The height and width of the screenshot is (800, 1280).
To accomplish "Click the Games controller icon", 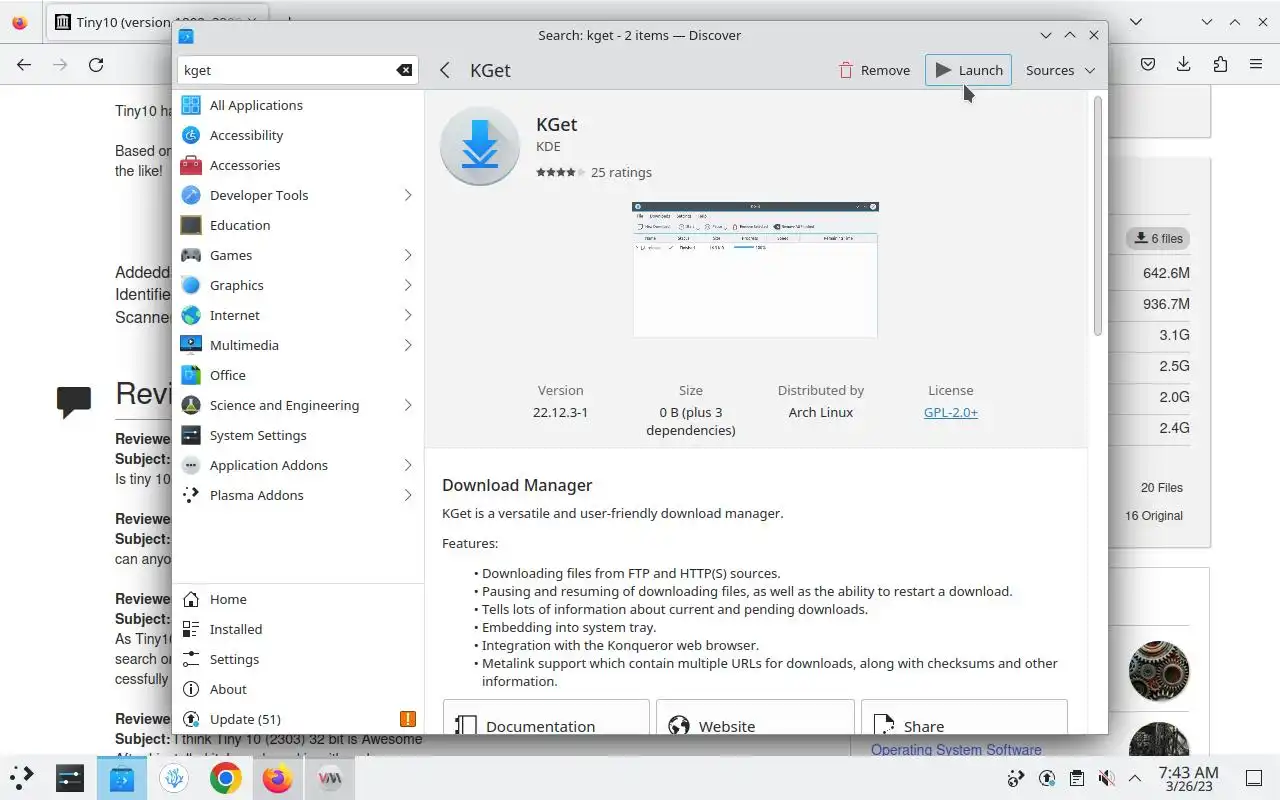I will point(191,255).
